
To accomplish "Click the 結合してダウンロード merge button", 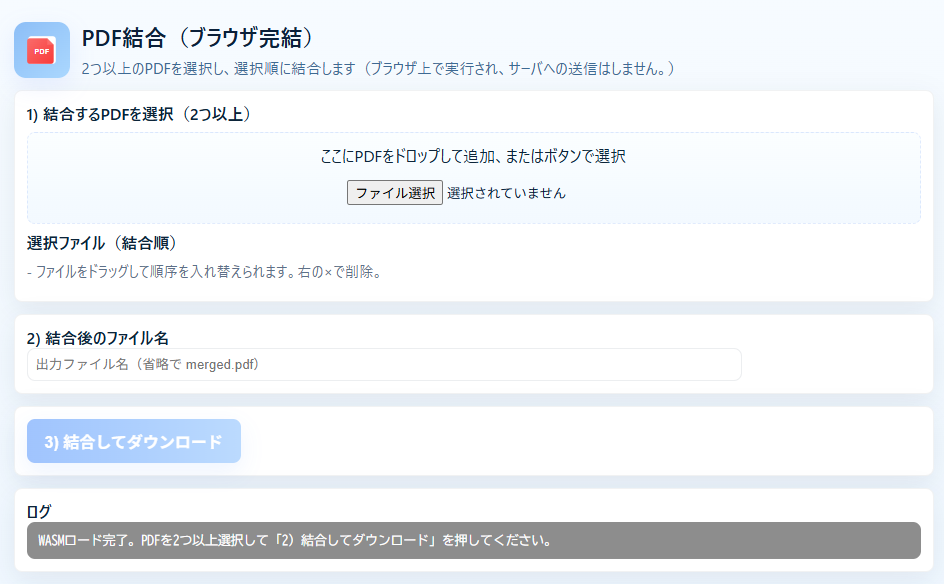I will point(133,440).
